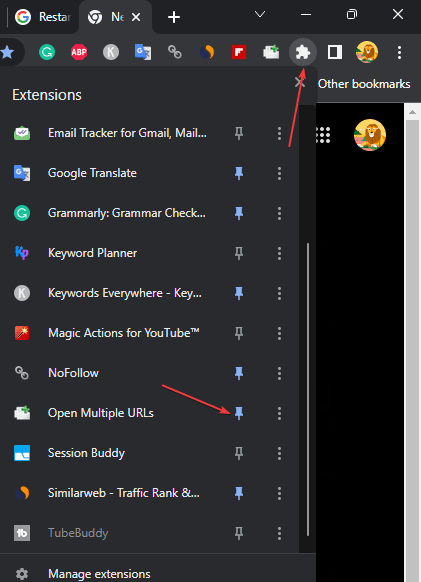Pin the TubeBuddy extension
The image size is (421, 582).
click(239, 533)
